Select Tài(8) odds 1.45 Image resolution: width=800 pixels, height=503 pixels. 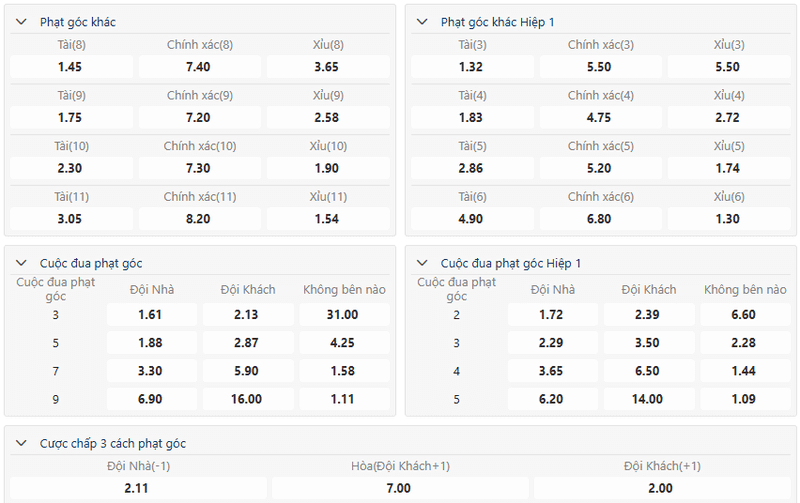point(71,67)
